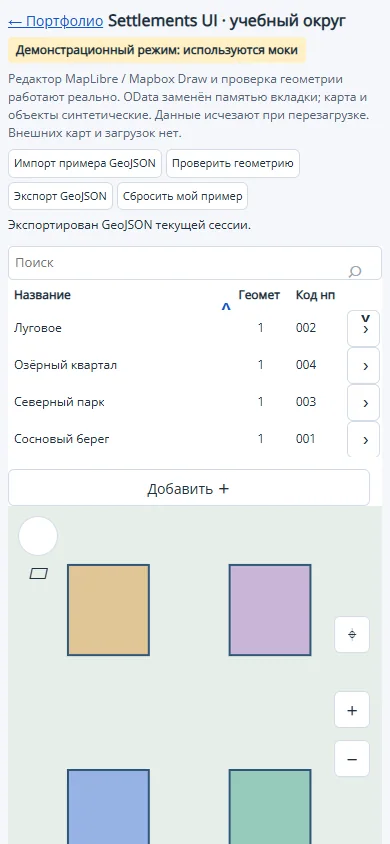This screenshot has height=844, width=390.
Task: Focus the Поиск search field
Action: coord(195,263)
